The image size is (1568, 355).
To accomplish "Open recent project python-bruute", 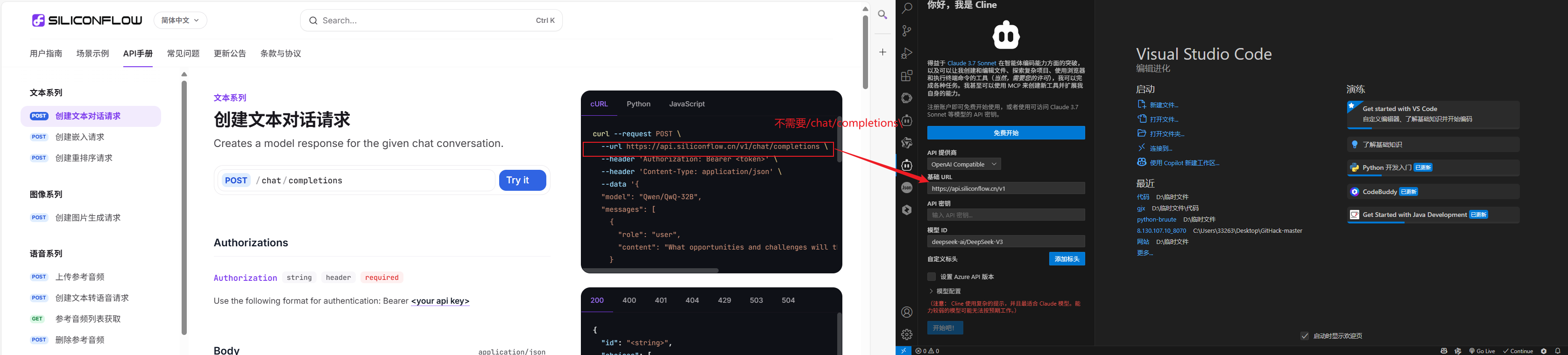I will (x=1157, y=219).
